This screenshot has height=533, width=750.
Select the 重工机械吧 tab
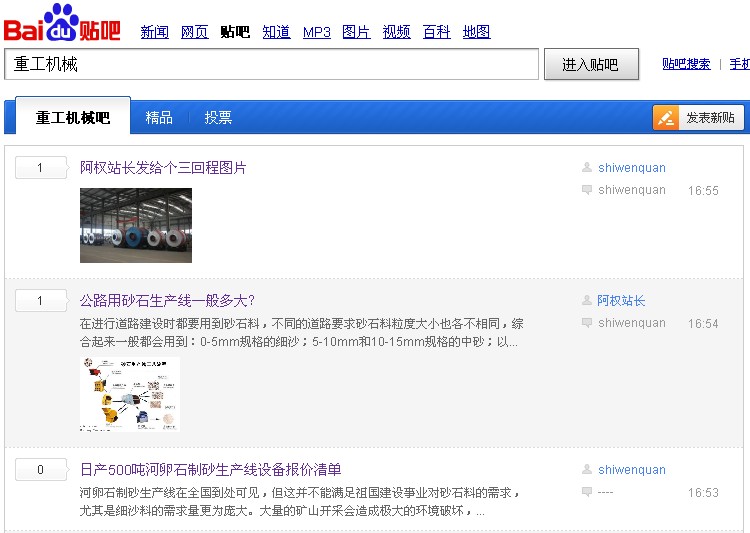[73, 116]
